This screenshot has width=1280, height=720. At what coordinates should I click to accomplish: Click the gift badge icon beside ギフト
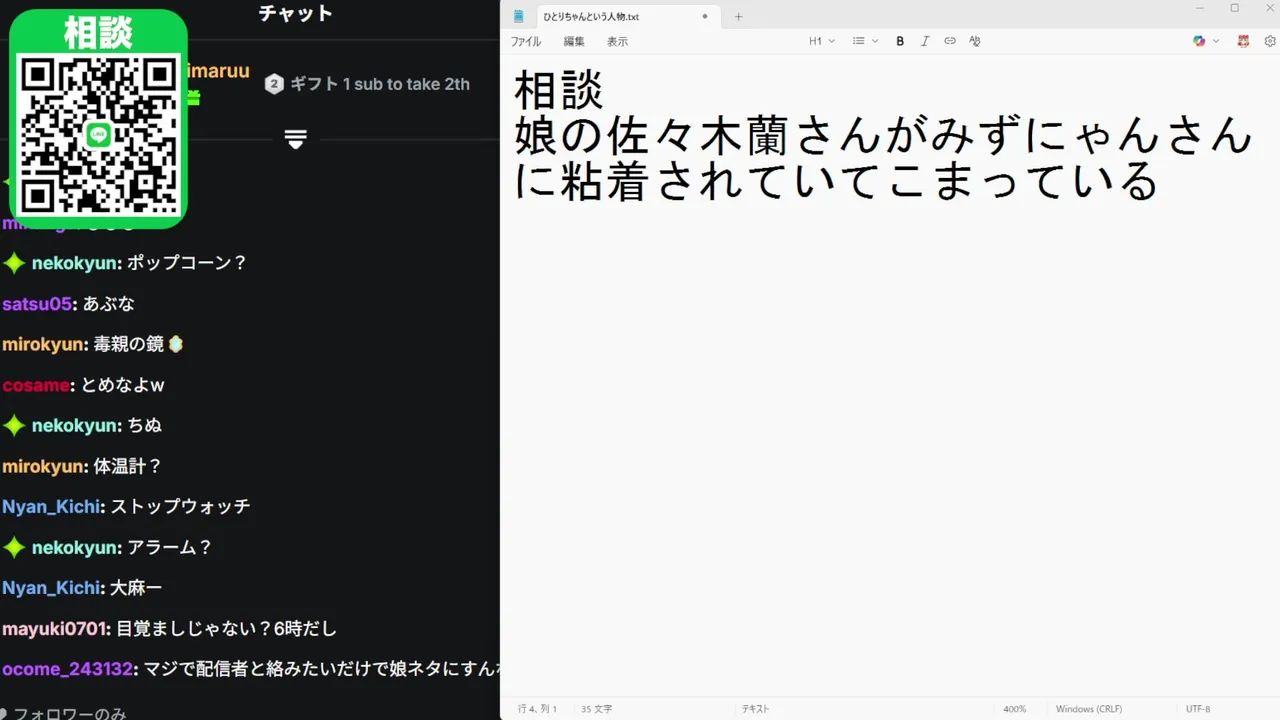274,84
